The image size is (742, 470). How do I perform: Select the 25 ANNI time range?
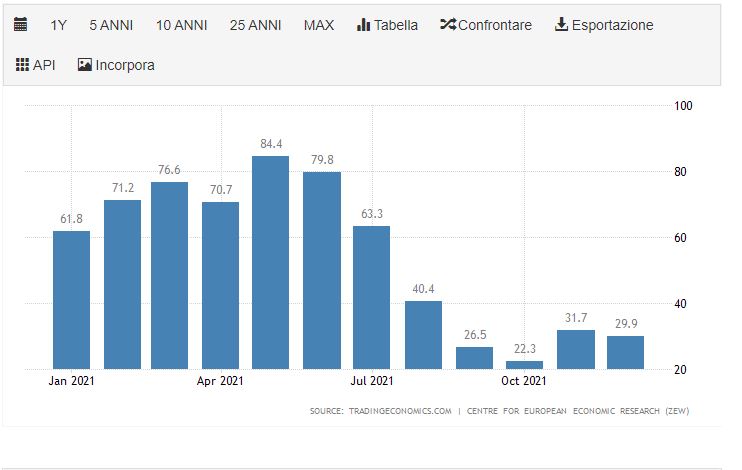coord(254,25)
